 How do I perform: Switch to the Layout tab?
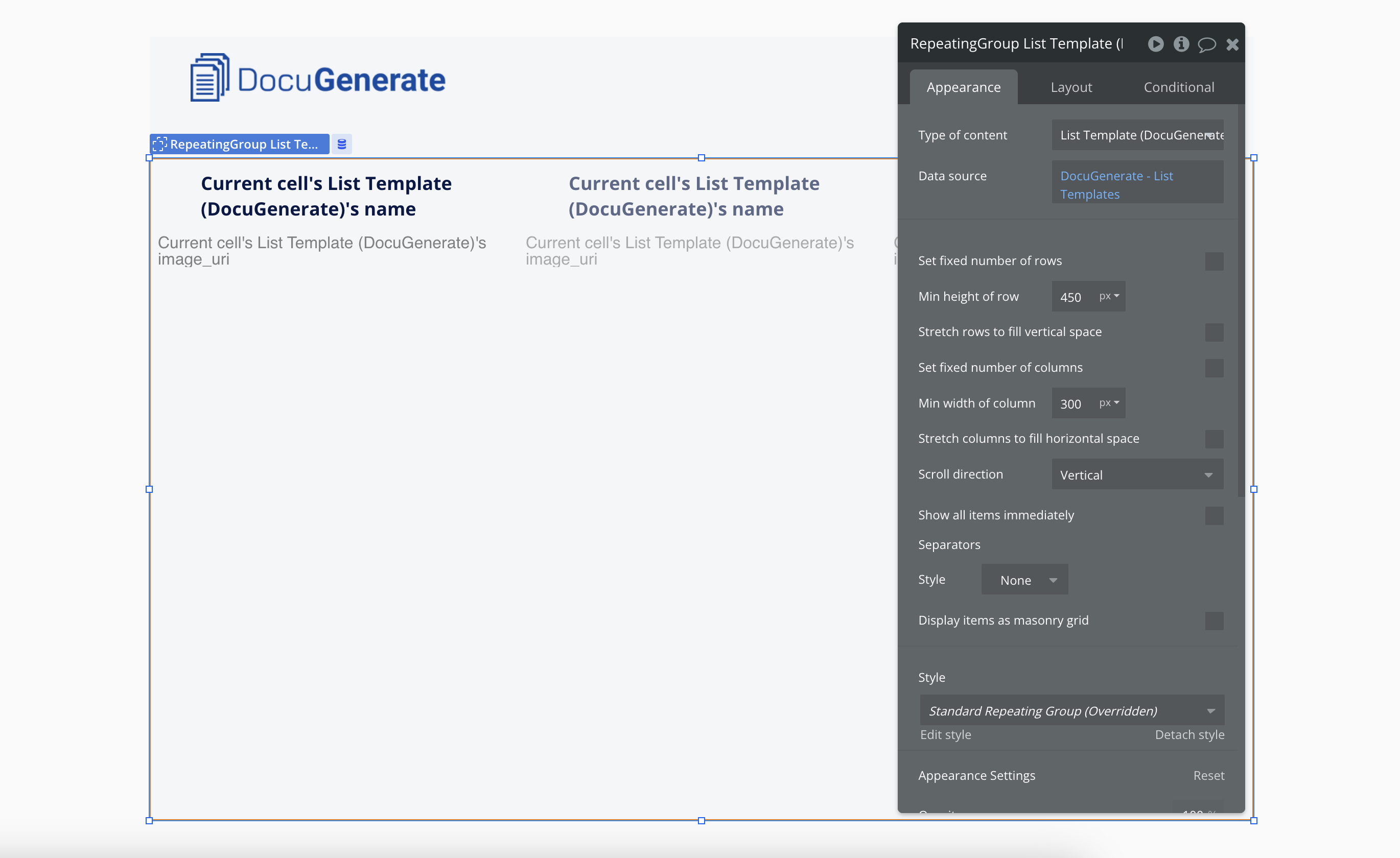point(1071,87)
